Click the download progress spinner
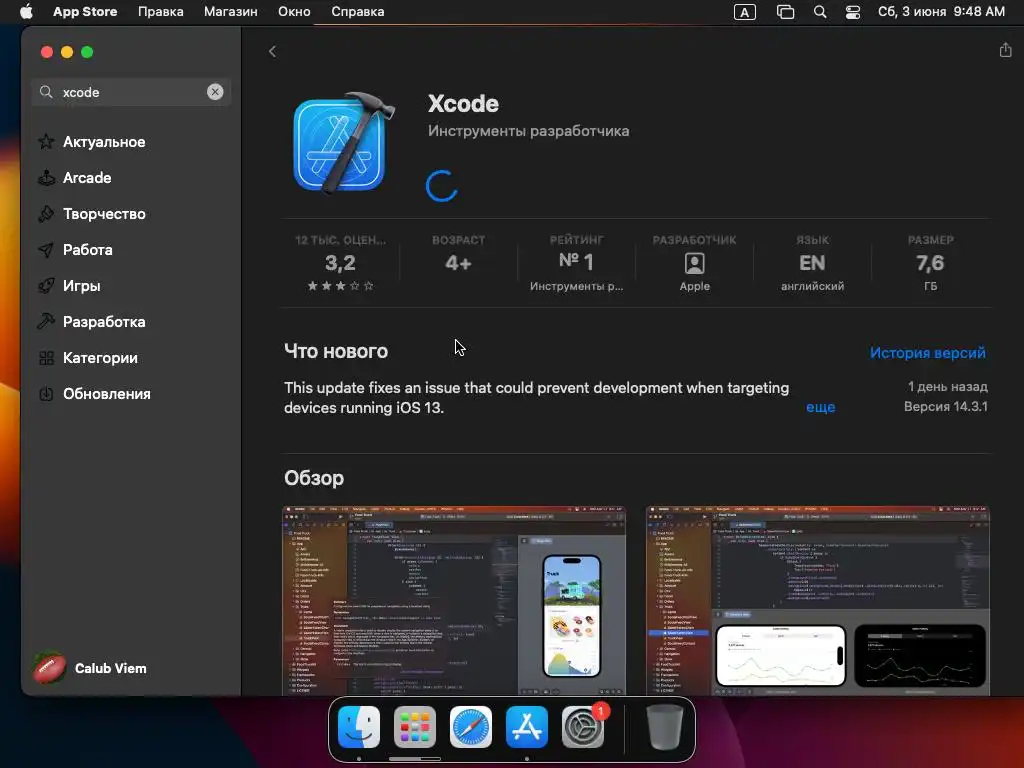 (441, 186)
